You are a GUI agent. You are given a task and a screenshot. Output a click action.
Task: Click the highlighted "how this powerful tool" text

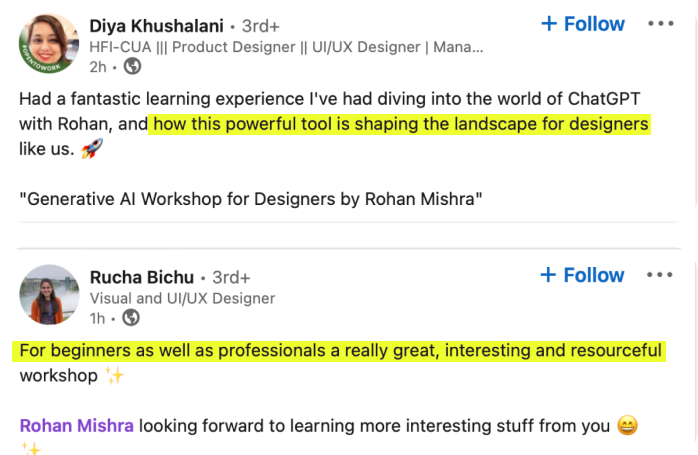point(400,124)
